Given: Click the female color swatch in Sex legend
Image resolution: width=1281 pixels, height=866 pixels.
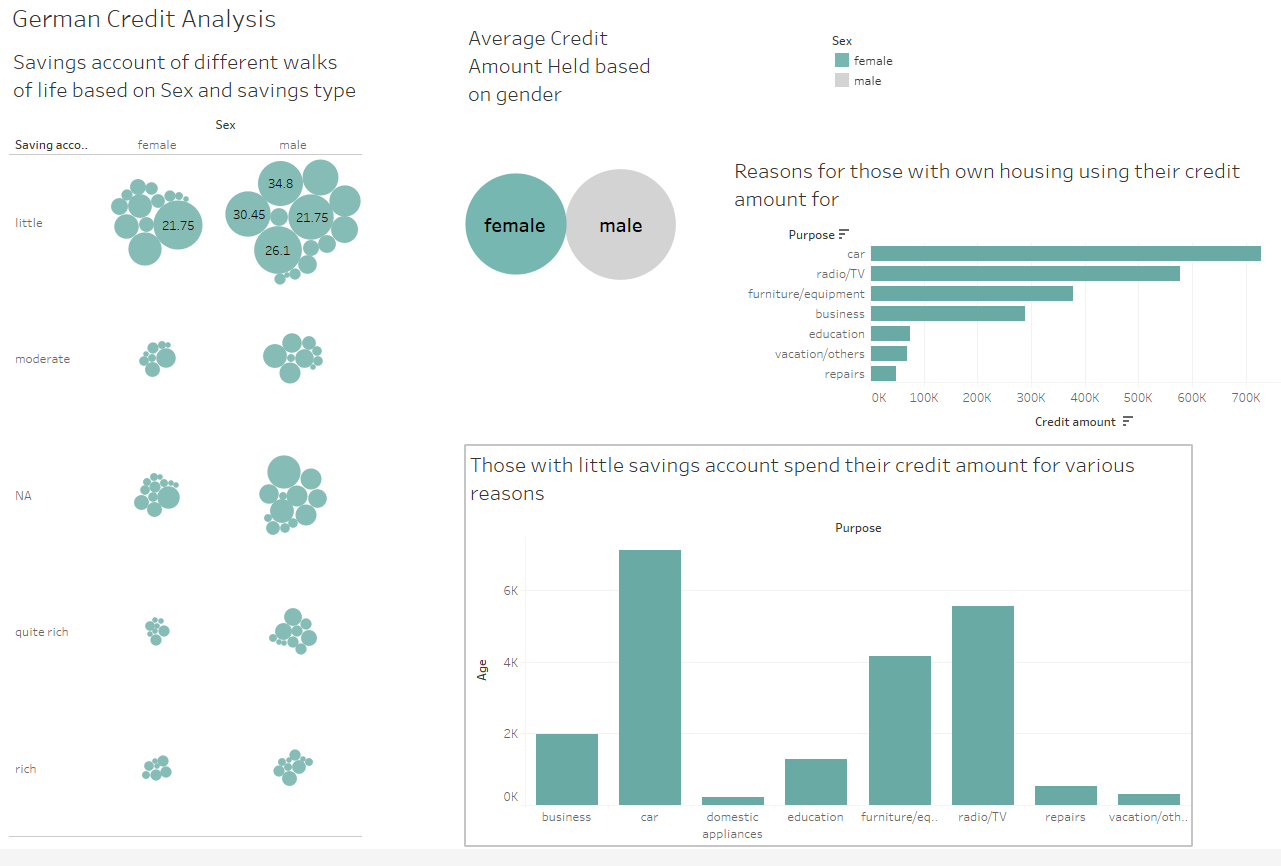Looking at the screenshot, I should [842, 60].
